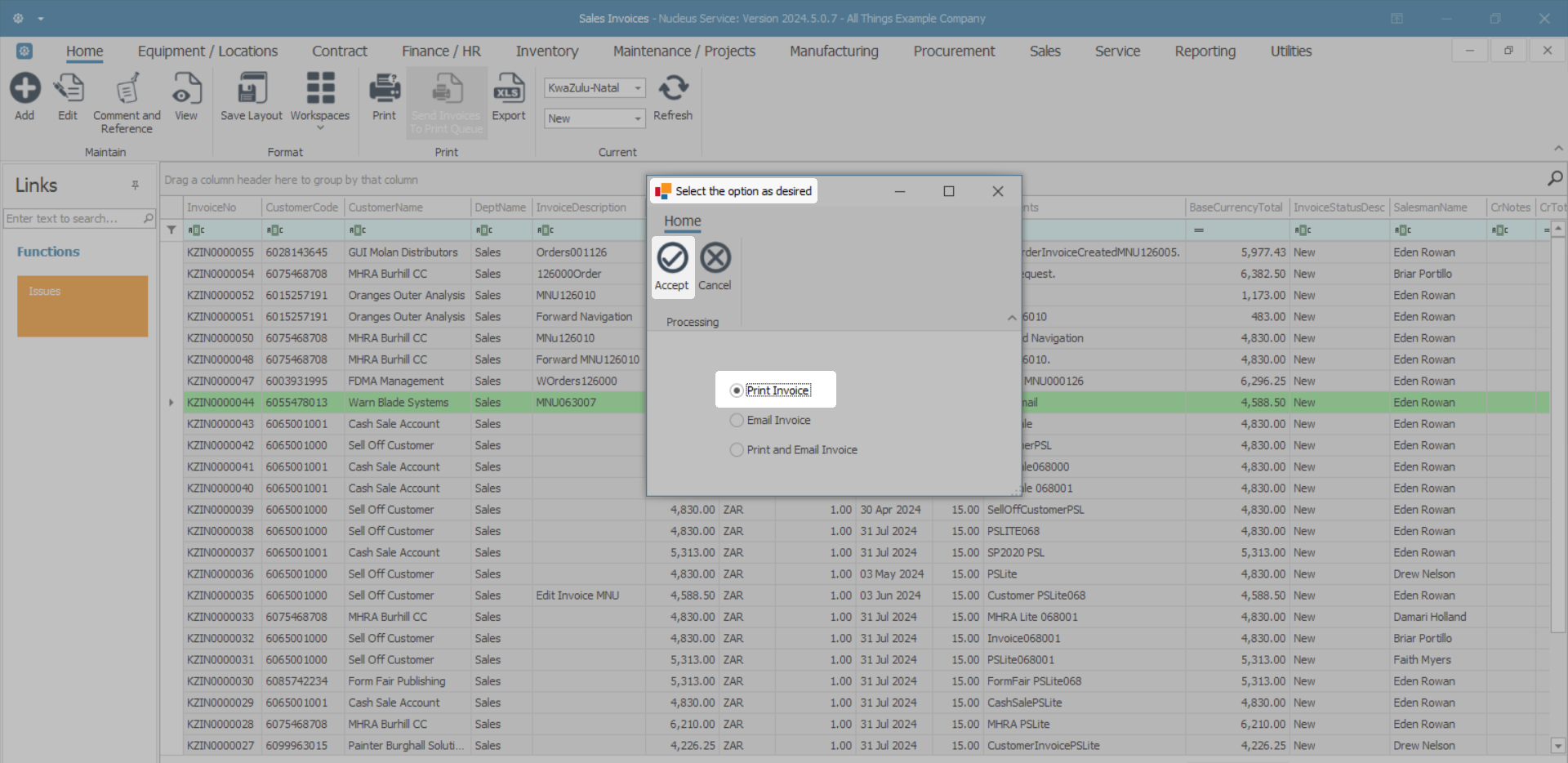1568x763 pixels.
Task: Click vertical scrollbar down arrow
Action: tap(1558, 745)
